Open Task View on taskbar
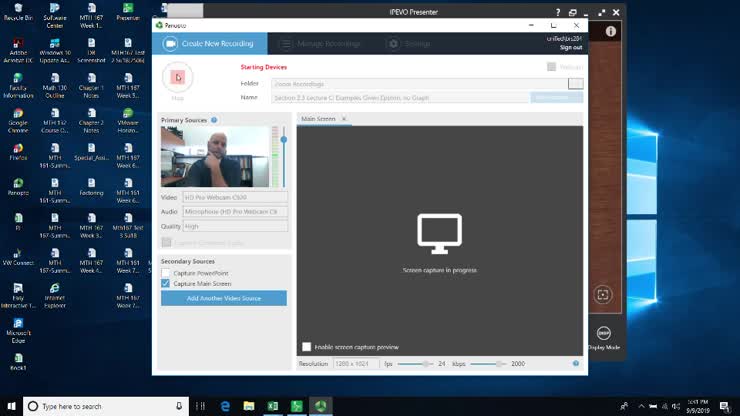Image resolution: width=740 pixels, height=416 pixels. pyautogui.click(x=200, y=406)
